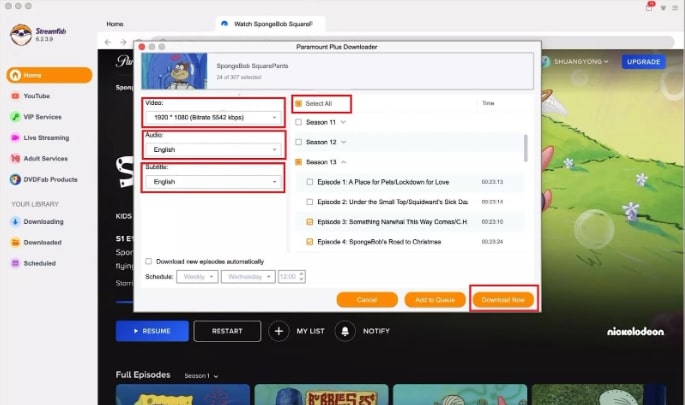The height and width of the screenshot is (405, 685).
Task: Expand Season 11 chevron
Action: pyautogui.click(x=343, y=122)
